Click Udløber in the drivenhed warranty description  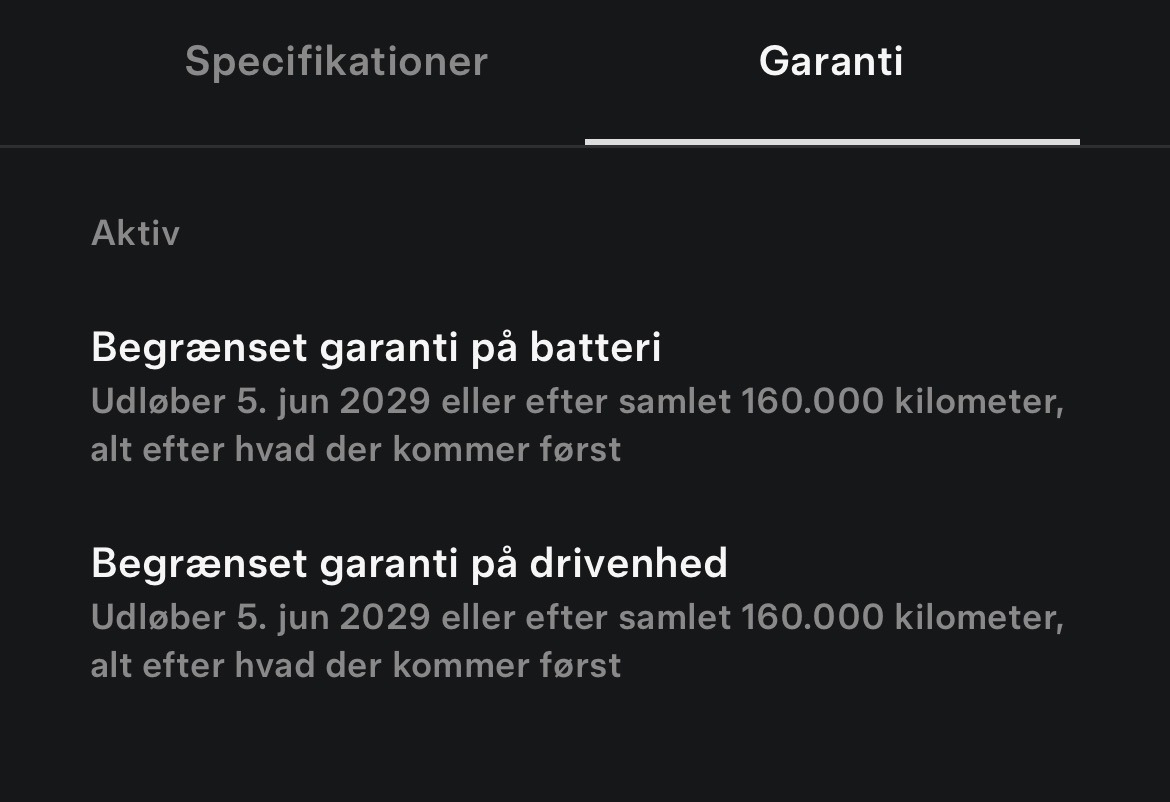point(158,618)
